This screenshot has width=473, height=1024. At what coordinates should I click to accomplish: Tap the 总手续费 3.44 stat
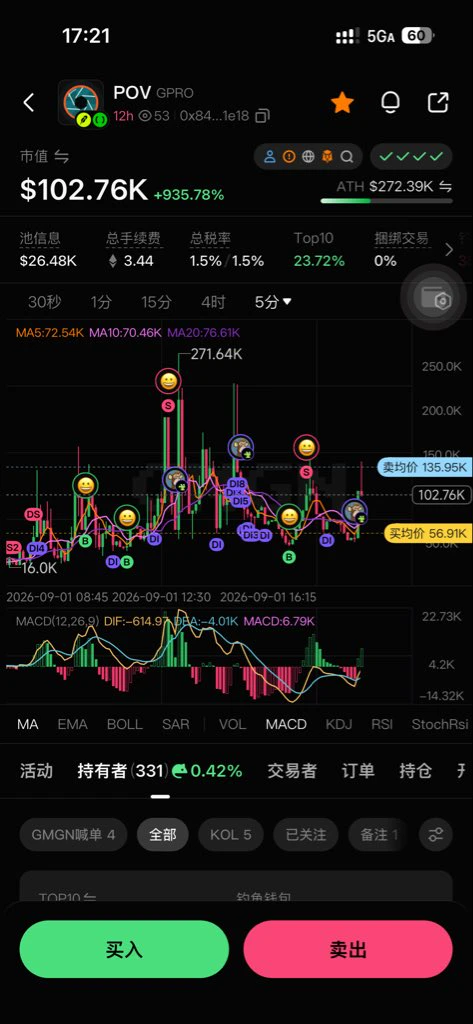click(133, 249)
